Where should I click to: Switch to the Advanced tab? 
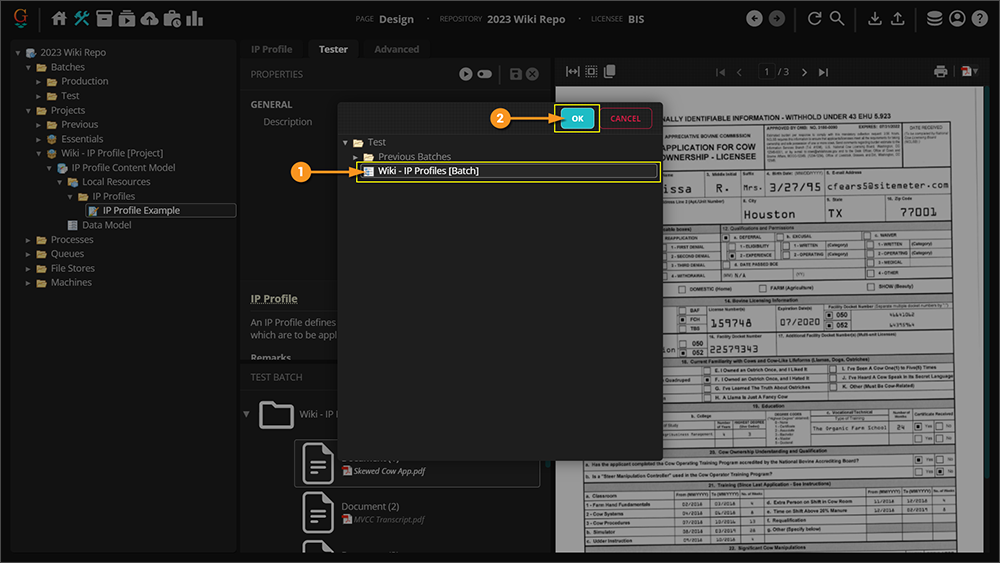coord(397,49)
